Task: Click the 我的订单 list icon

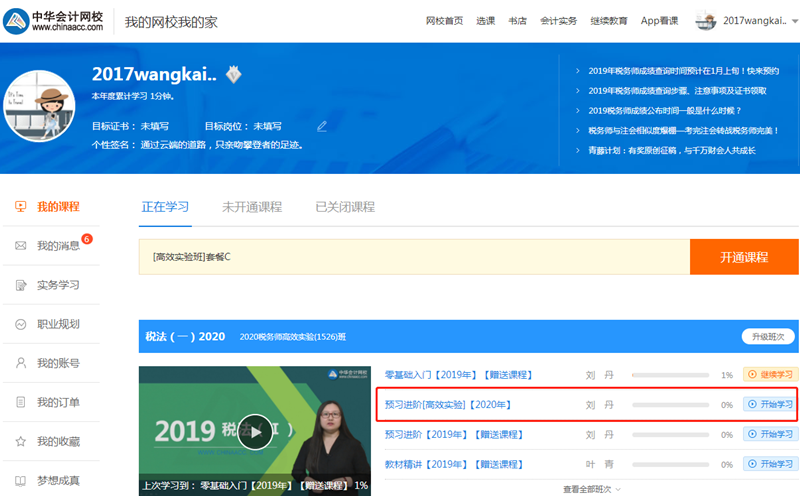Action: point(20,402)
